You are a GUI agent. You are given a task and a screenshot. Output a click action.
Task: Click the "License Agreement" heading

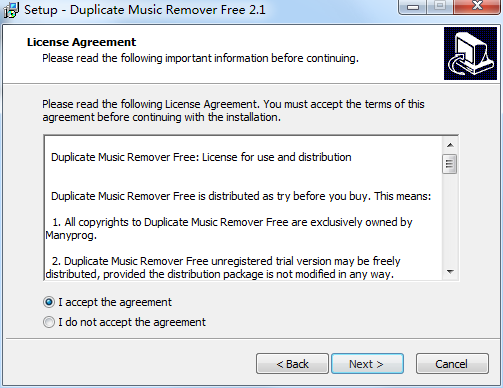pyautogui.click(x=82, y=42)
